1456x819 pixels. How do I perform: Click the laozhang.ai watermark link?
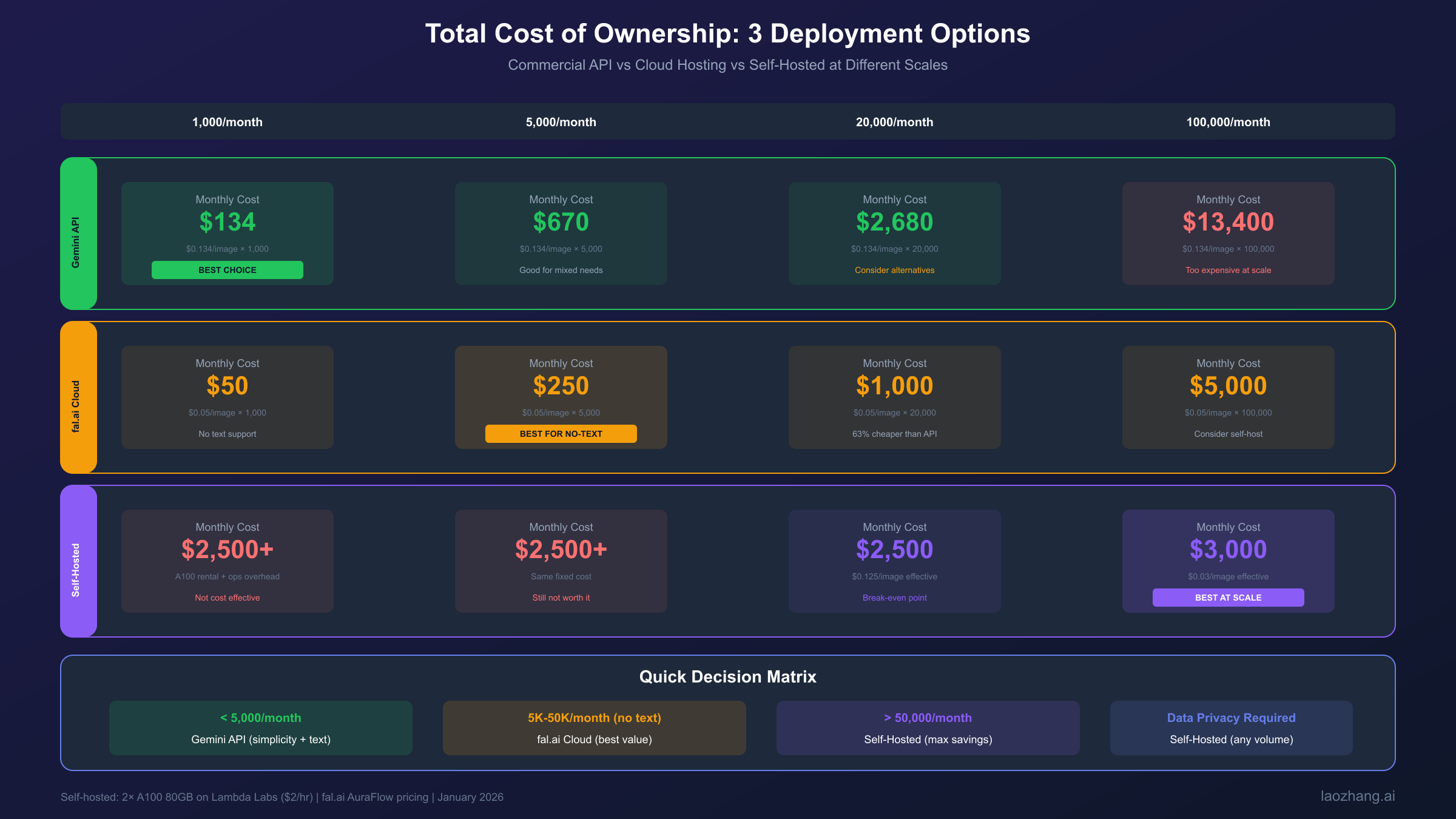click(x=1357, y=796)
